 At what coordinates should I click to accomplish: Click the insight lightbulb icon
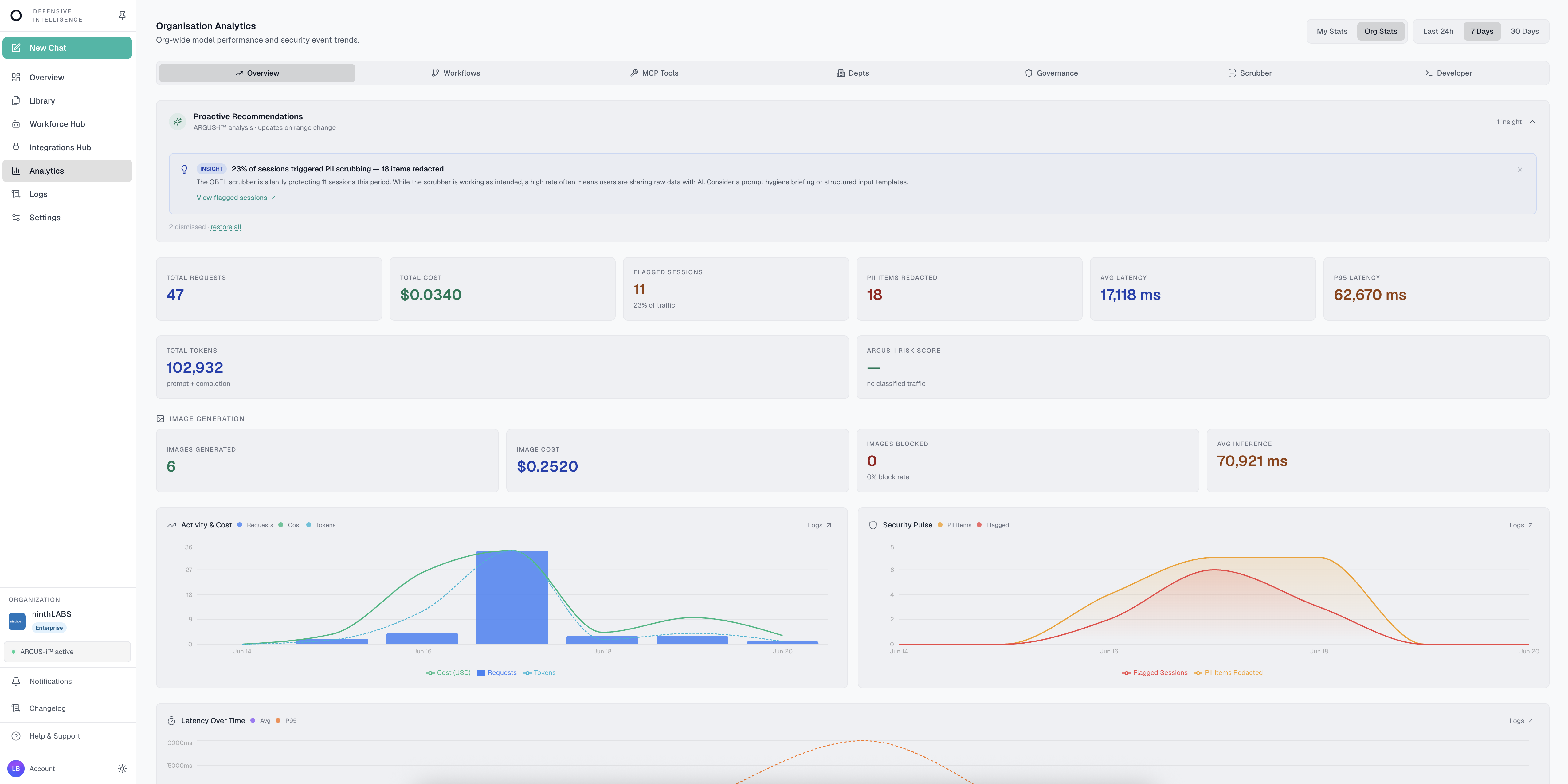(184, 170)
